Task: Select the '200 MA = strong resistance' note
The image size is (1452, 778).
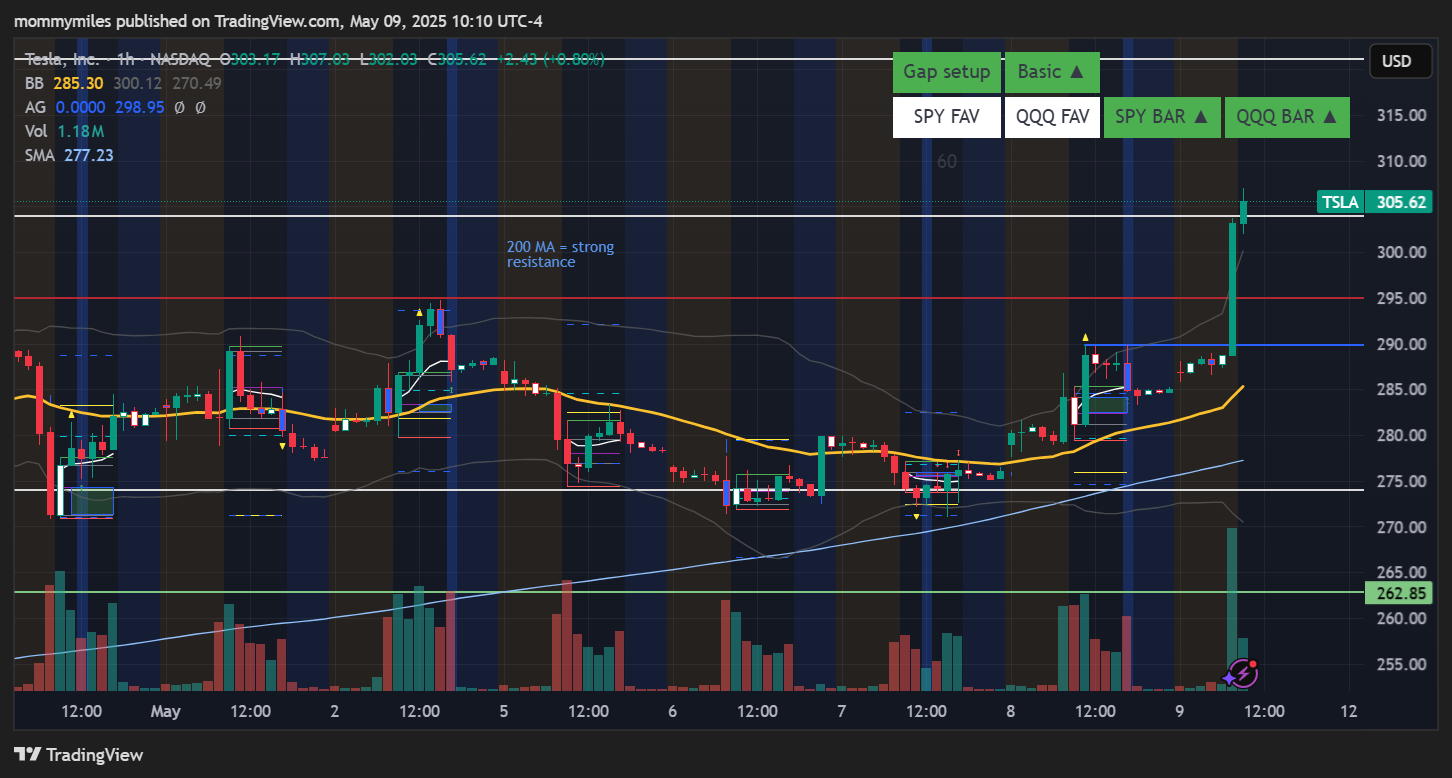Action: (561, 254)
